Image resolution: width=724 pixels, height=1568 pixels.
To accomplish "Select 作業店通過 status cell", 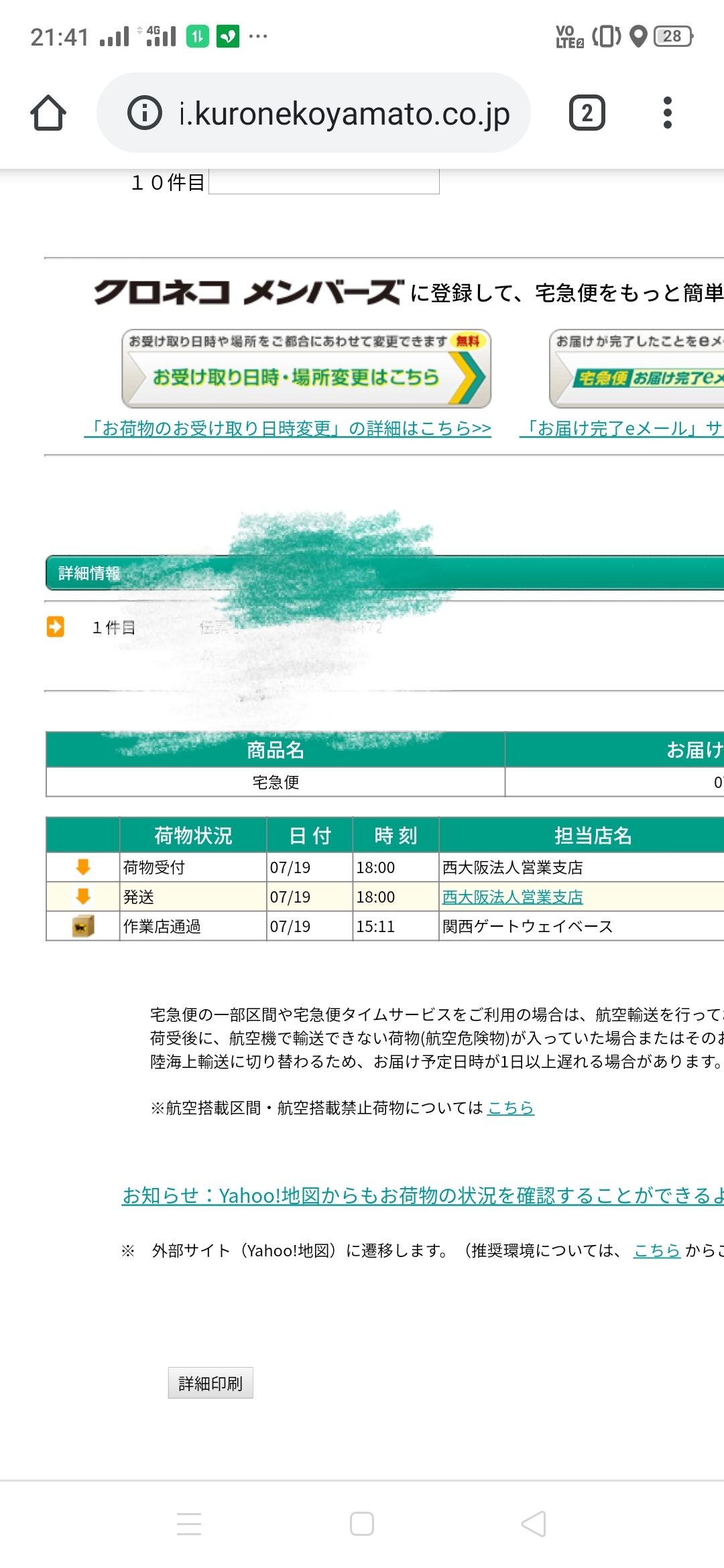I will click(x=193, y=926).
